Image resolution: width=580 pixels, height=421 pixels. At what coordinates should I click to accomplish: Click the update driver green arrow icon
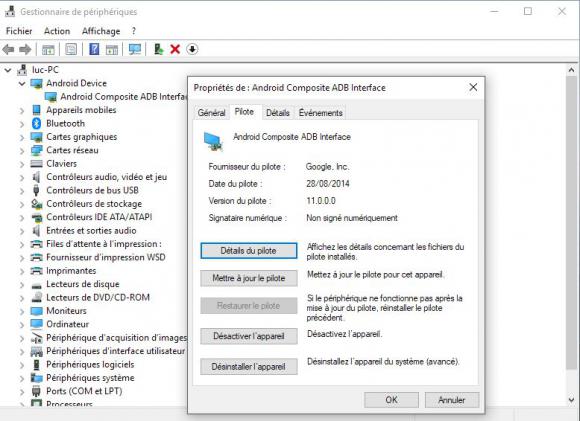tap(158, 49)
